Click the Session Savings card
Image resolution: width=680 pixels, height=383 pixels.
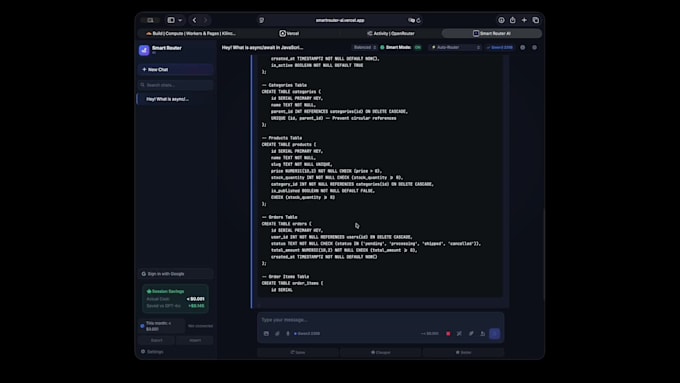click(175, 298)
